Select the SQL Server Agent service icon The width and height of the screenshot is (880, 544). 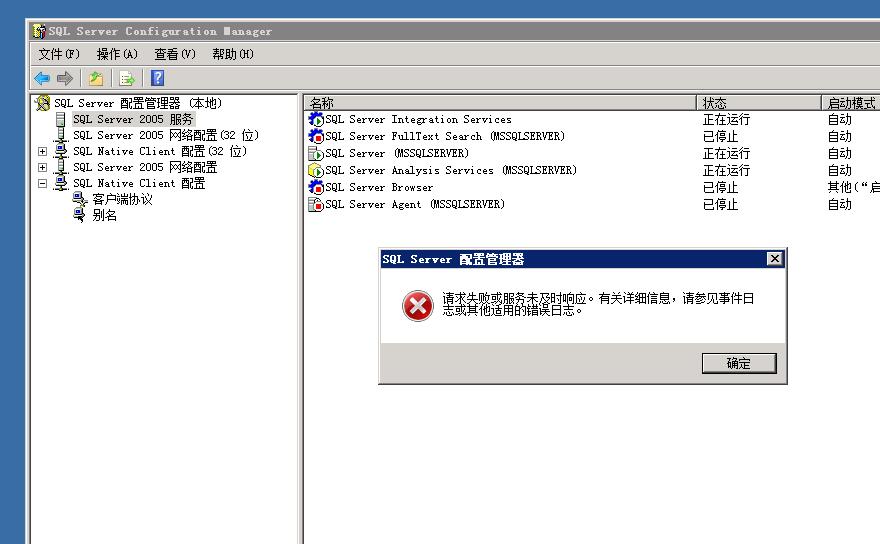click(316, 205)
